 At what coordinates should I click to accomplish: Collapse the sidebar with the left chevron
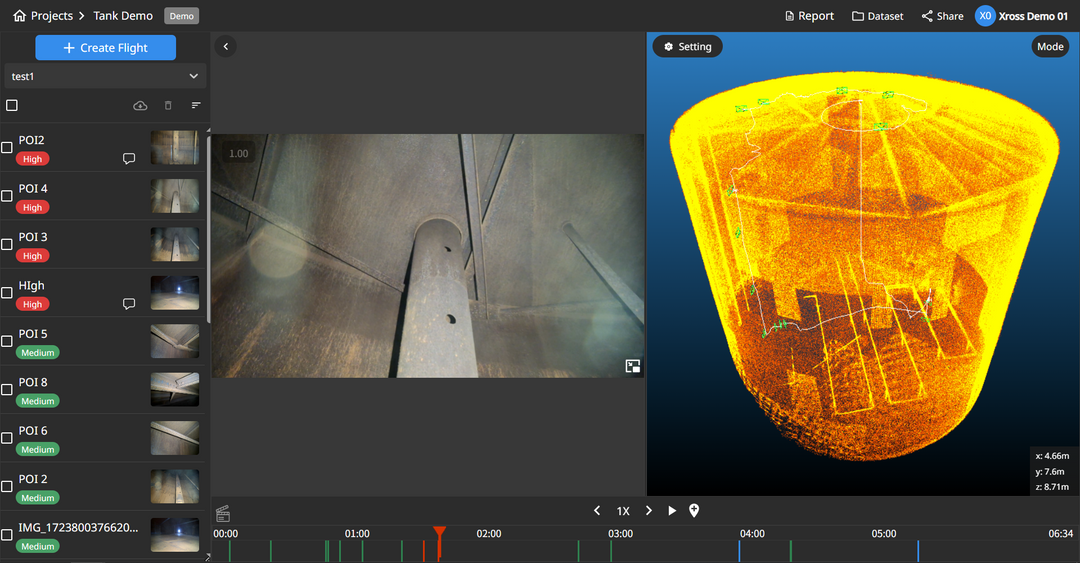tap(226, 46)
